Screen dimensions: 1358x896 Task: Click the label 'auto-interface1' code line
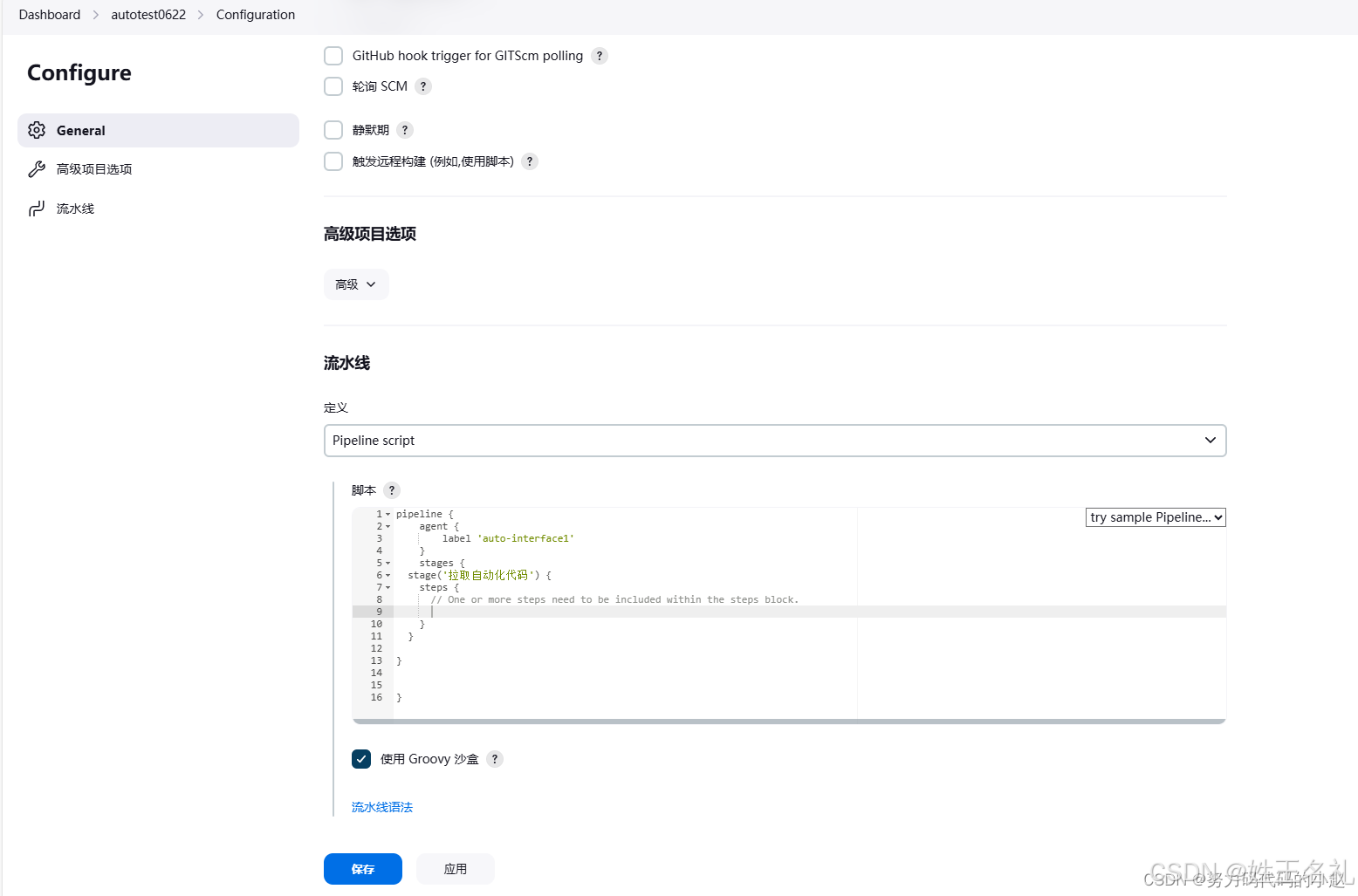coord(508,539)
